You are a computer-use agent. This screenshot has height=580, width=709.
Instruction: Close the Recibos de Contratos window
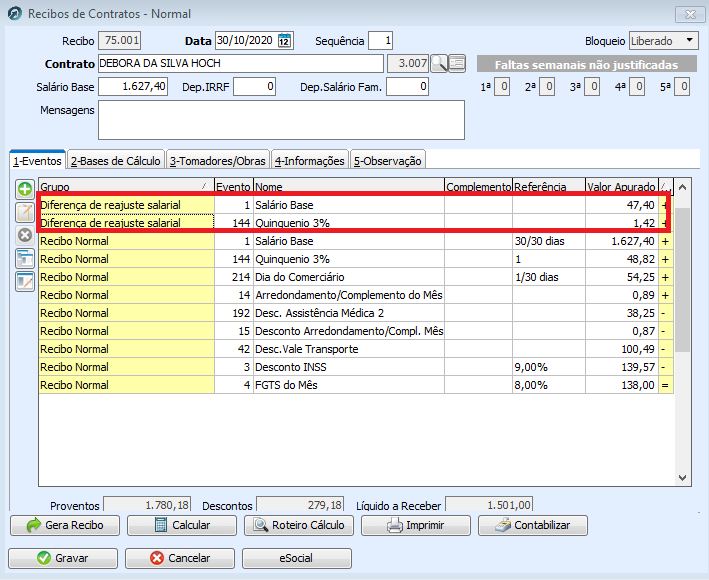690,14
